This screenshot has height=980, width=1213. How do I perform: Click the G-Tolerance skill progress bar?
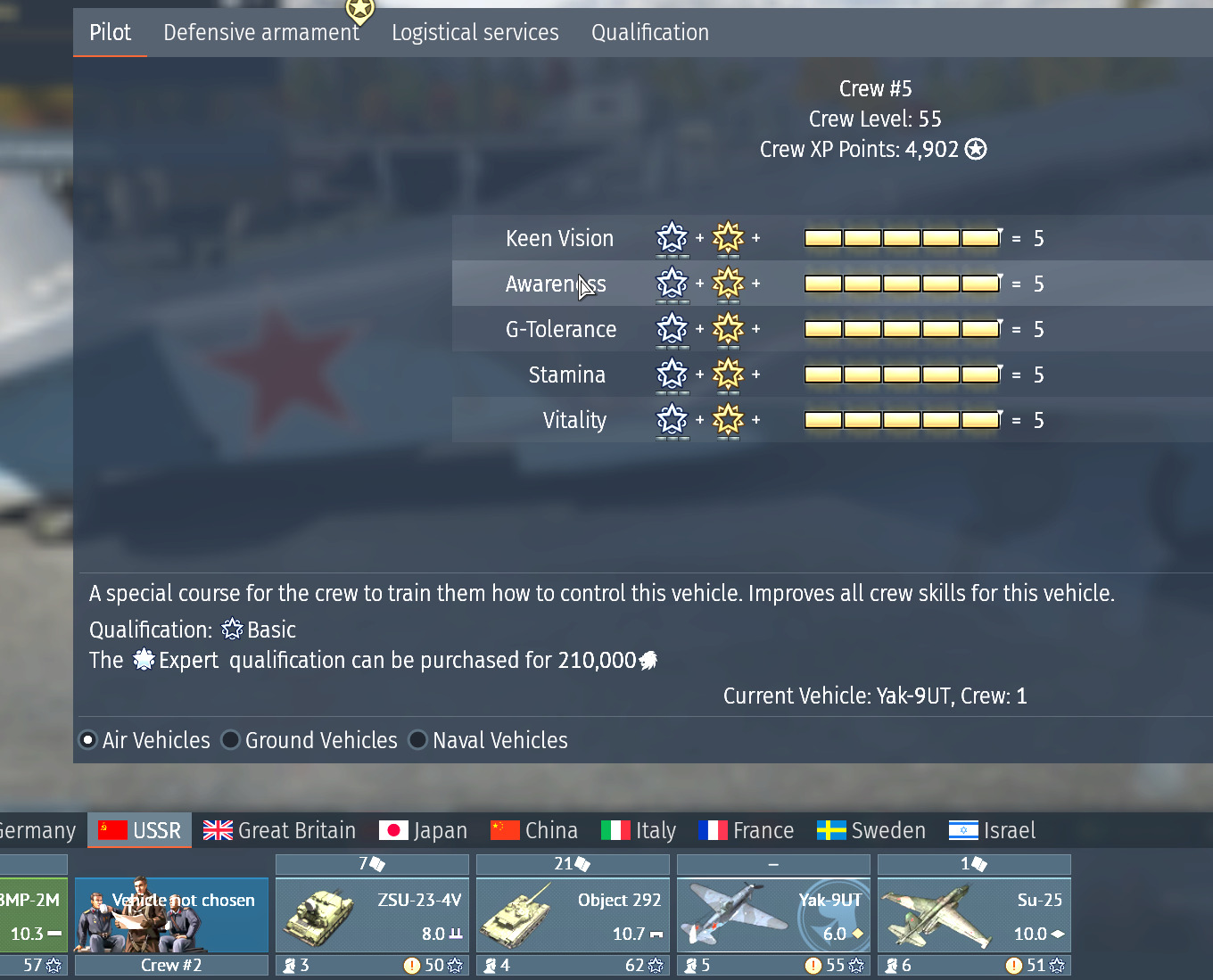(903, 329)
